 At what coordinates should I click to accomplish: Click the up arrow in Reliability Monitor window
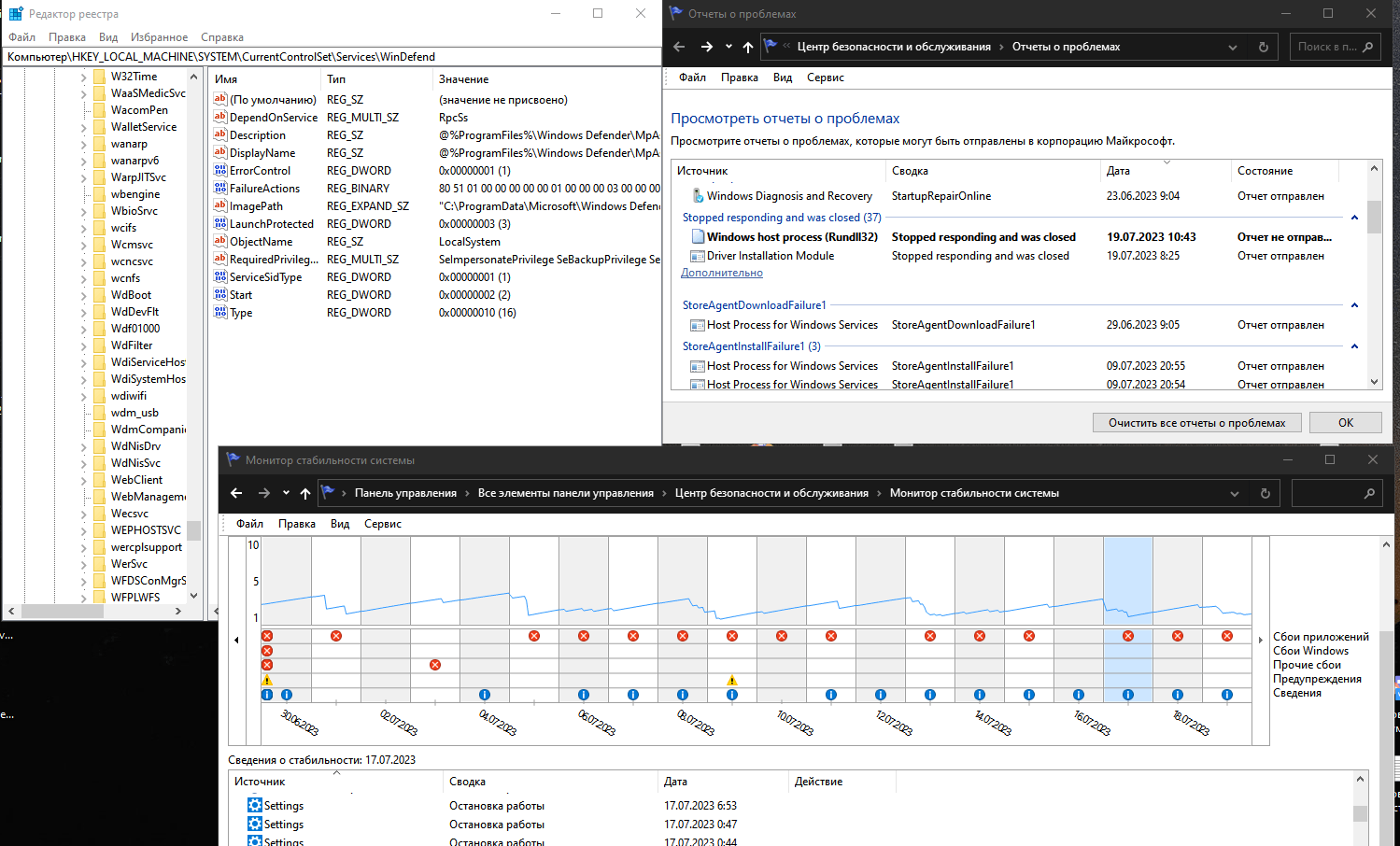point(305,493)
